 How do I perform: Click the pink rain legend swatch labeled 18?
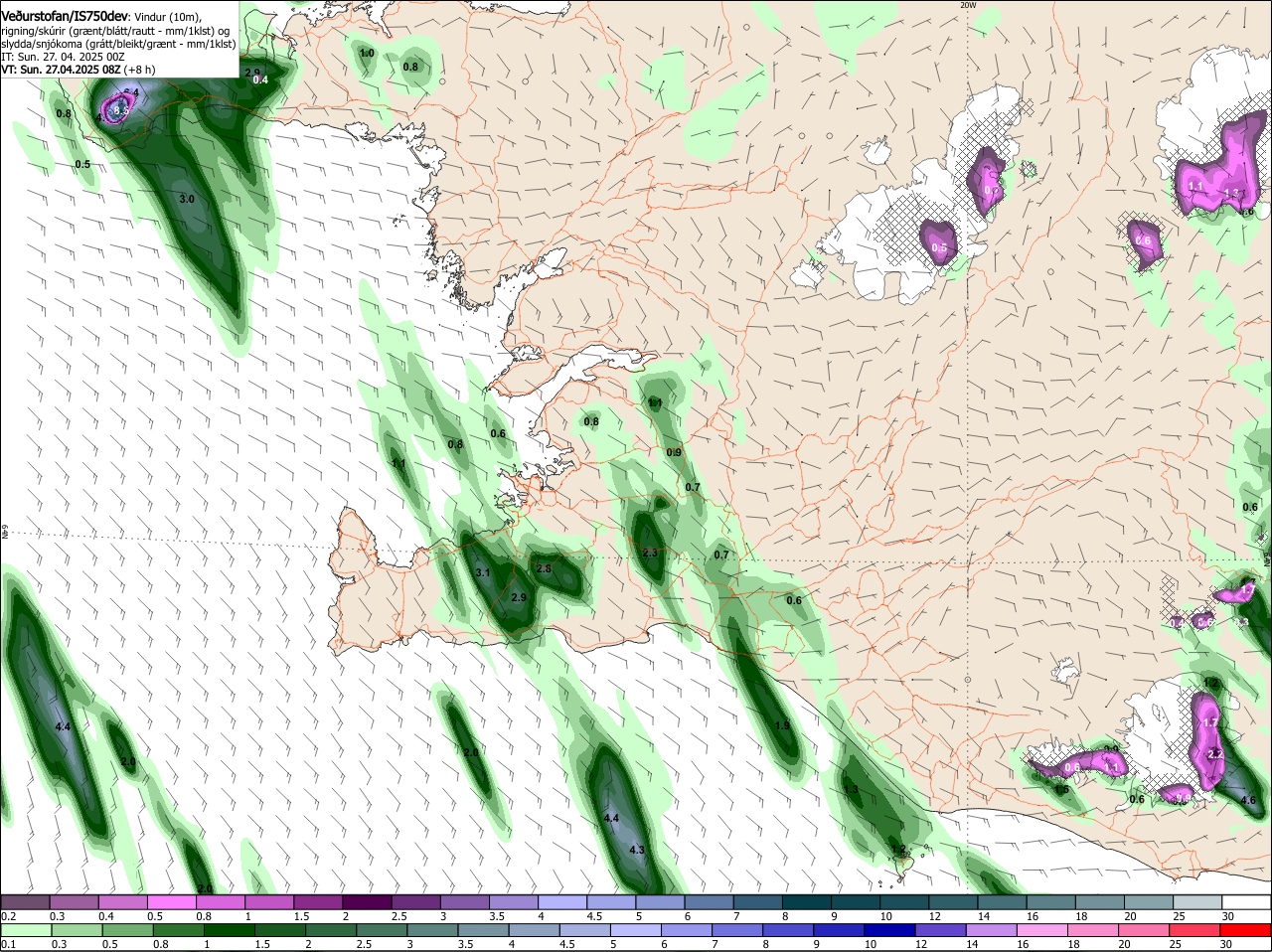(1094, 930)
